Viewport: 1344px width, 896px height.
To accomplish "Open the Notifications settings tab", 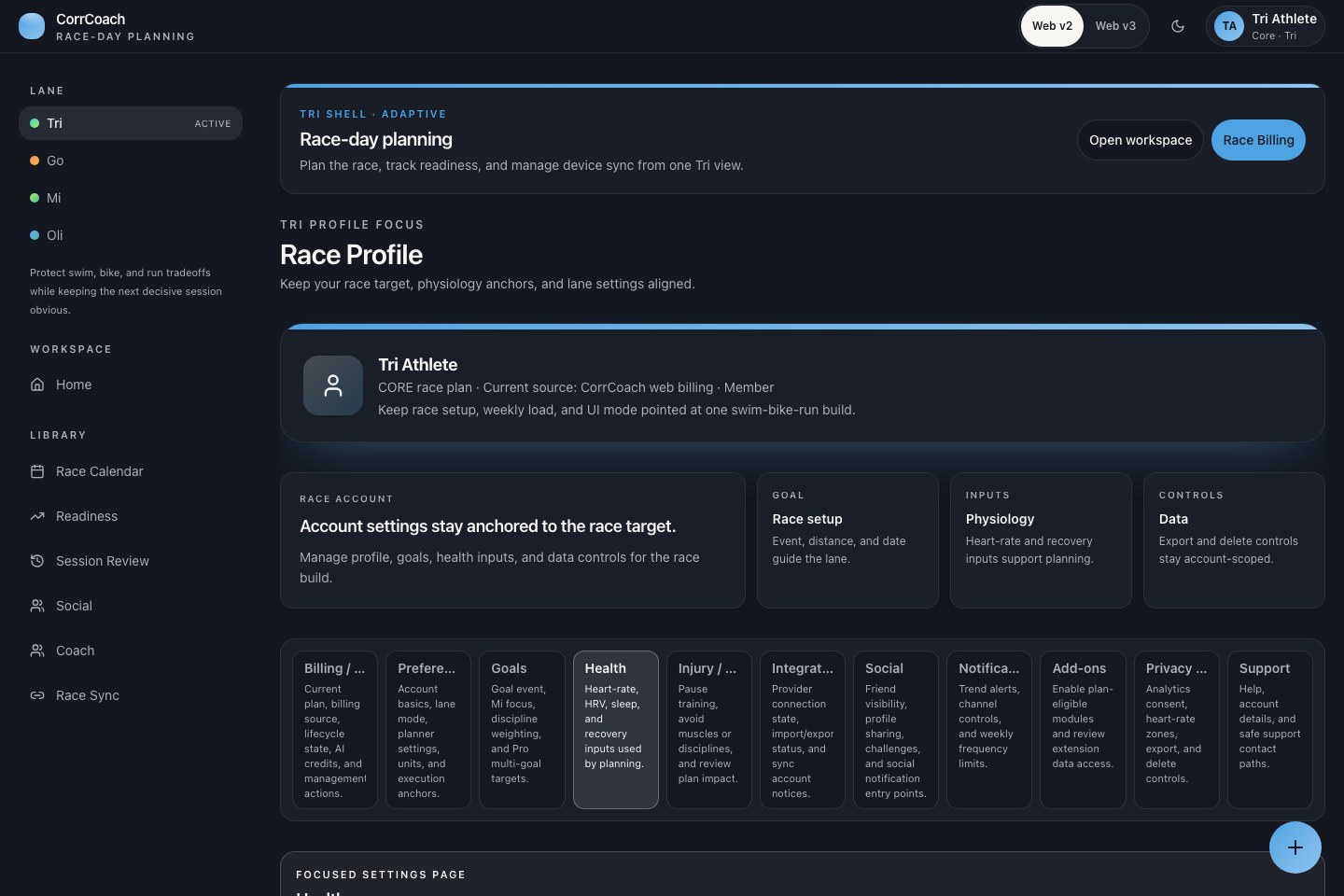I will pyautogui.click(x=989, y=730).
